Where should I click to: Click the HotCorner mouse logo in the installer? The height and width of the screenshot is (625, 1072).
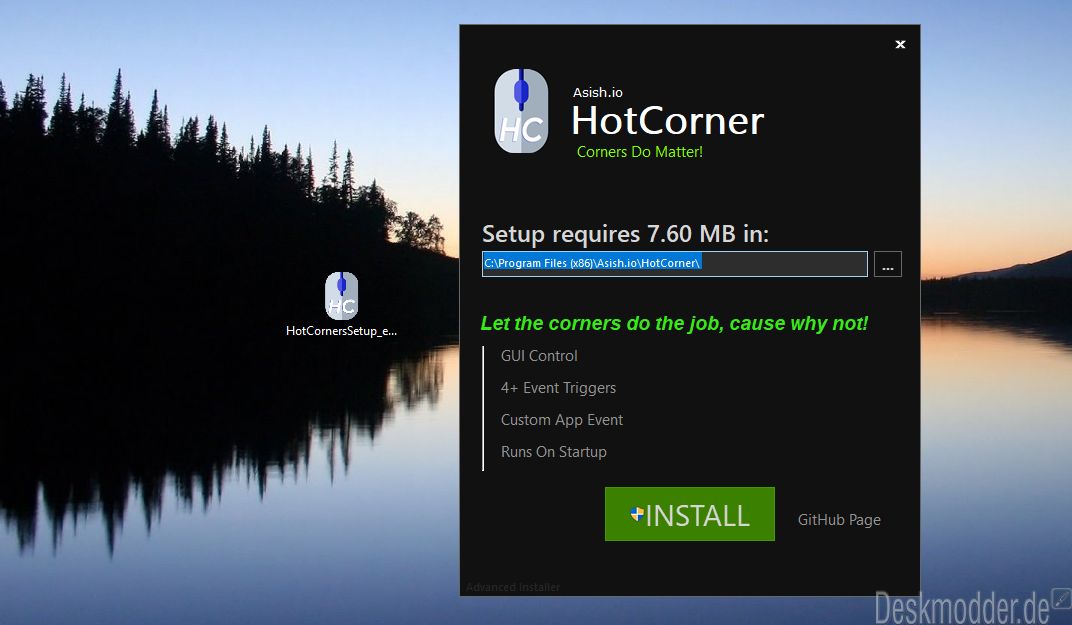click(521, 111)
